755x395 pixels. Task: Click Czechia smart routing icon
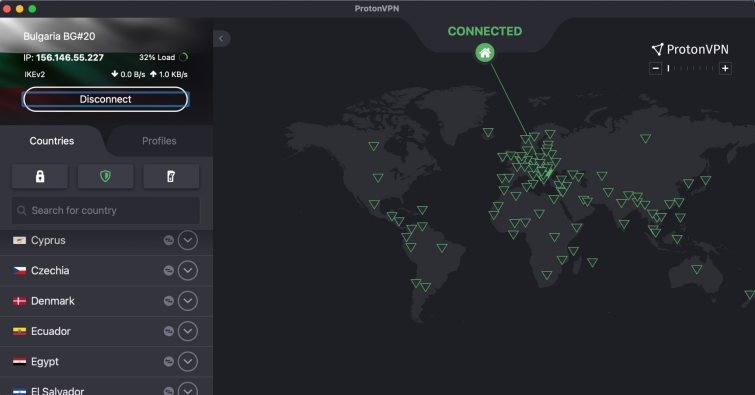tap(169, 270)
